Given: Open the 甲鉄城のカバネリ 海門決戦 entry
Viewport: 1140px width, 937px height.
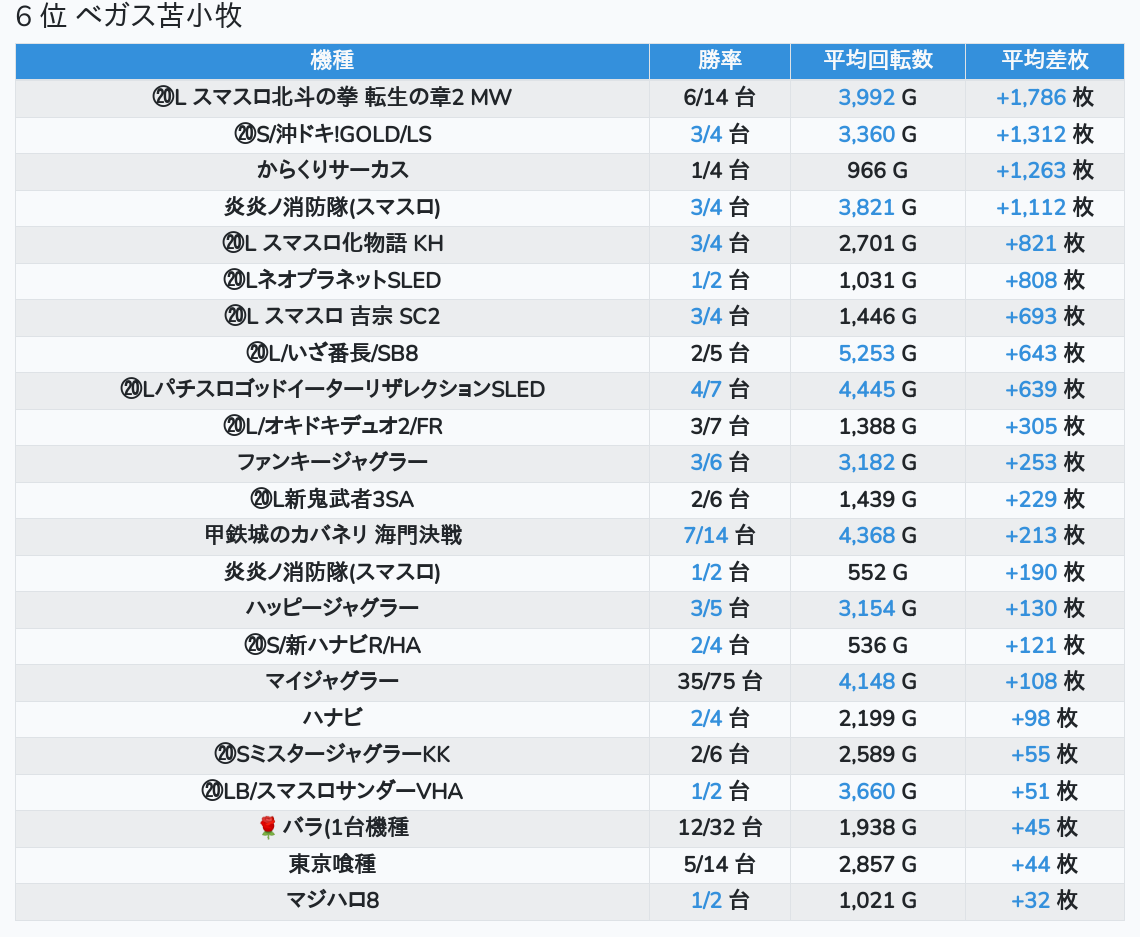Looking at the screenshot, I should (332, 536).
